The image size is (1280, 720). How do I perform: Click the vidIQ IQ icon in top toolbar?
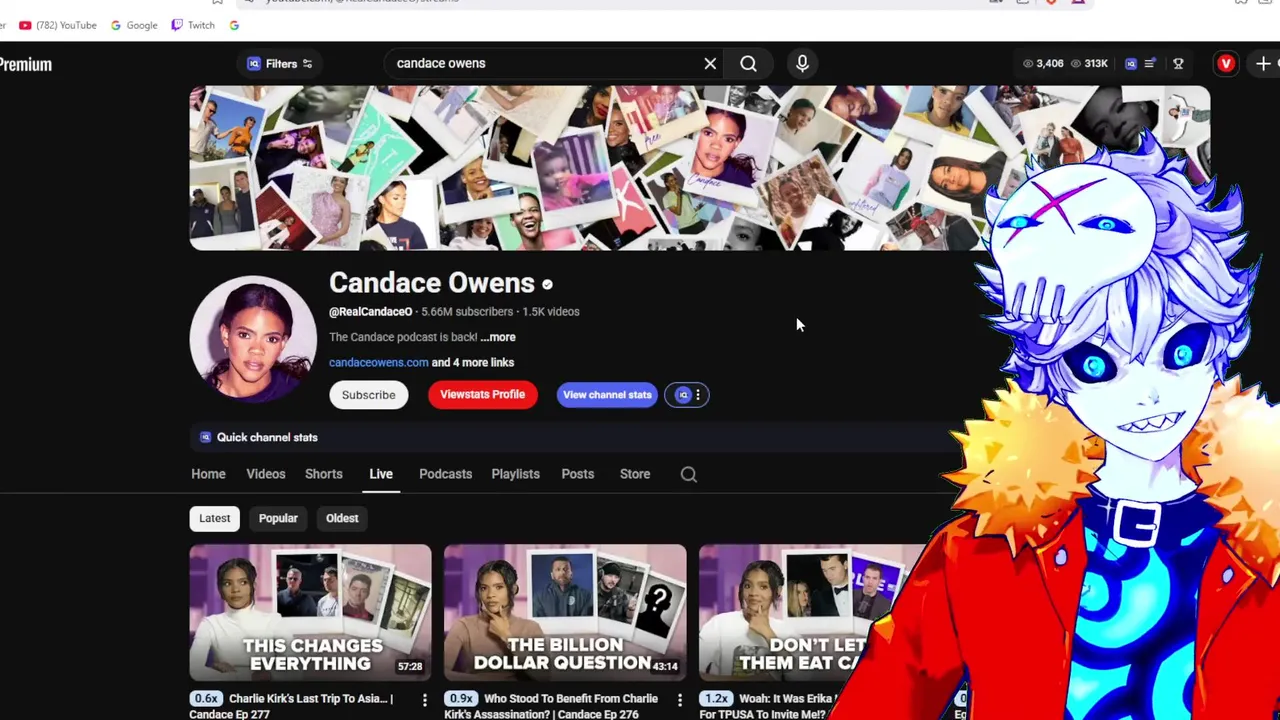[1131, 64]
